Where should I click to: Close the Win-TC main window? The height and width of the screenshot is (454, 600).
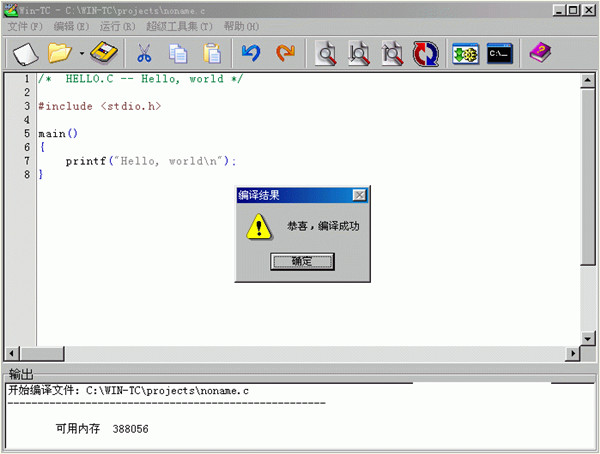(588, 10)
